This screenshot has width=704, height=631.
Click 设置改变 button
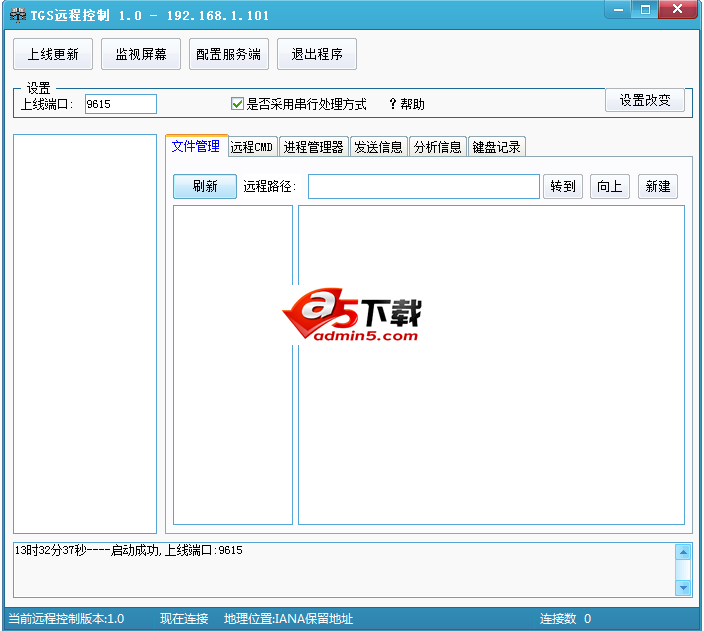[645, 100]
